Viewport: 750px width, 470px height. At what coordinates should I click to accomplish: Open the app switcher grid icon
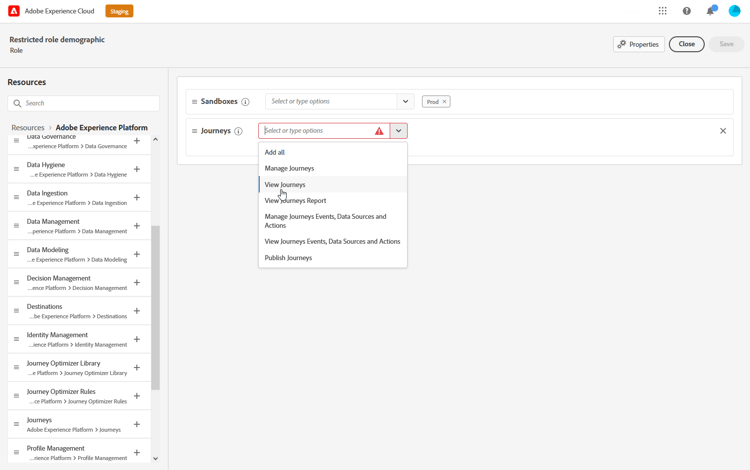662,11
